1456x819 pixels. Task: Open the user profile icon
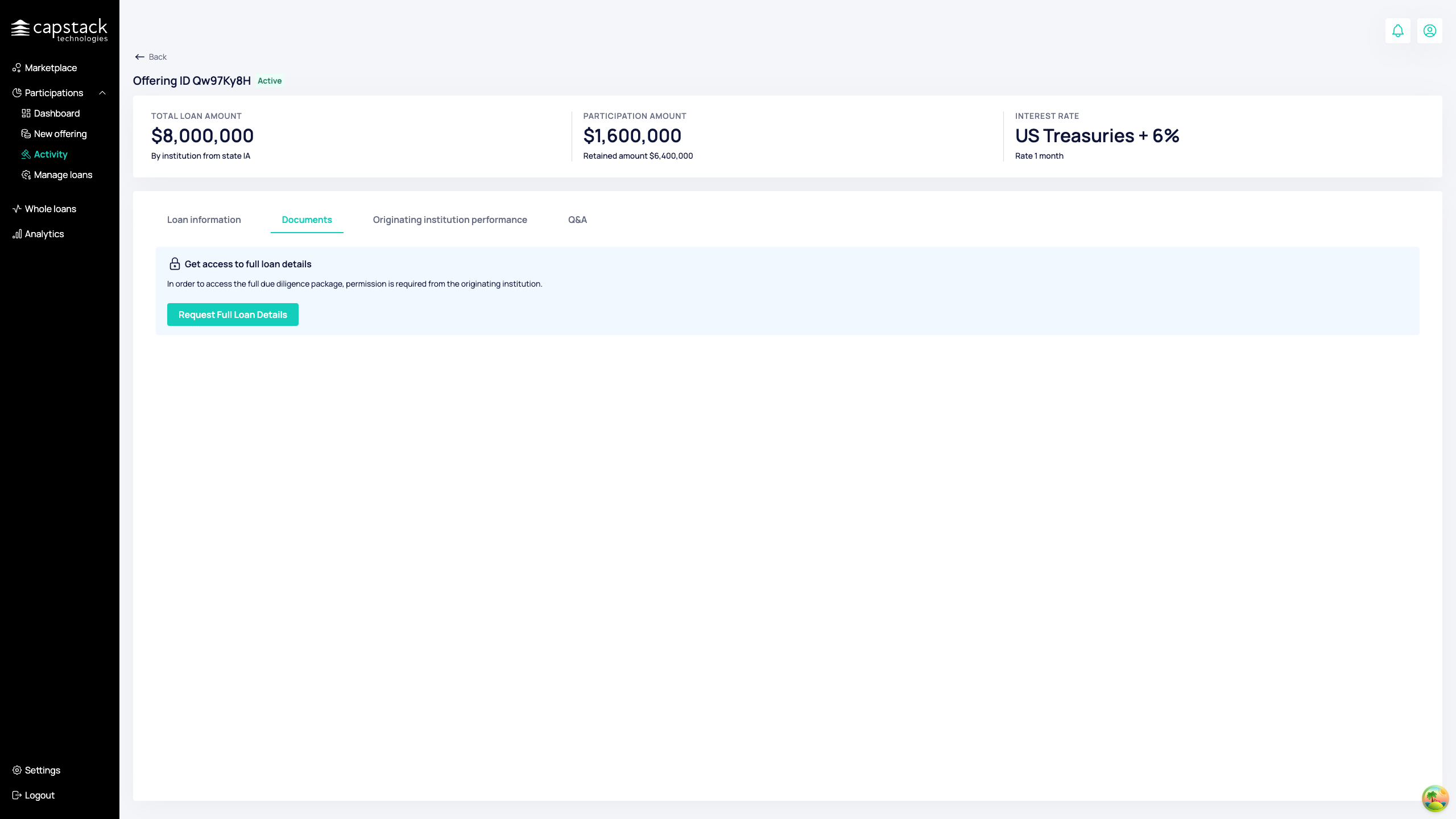pos(1429,31)
